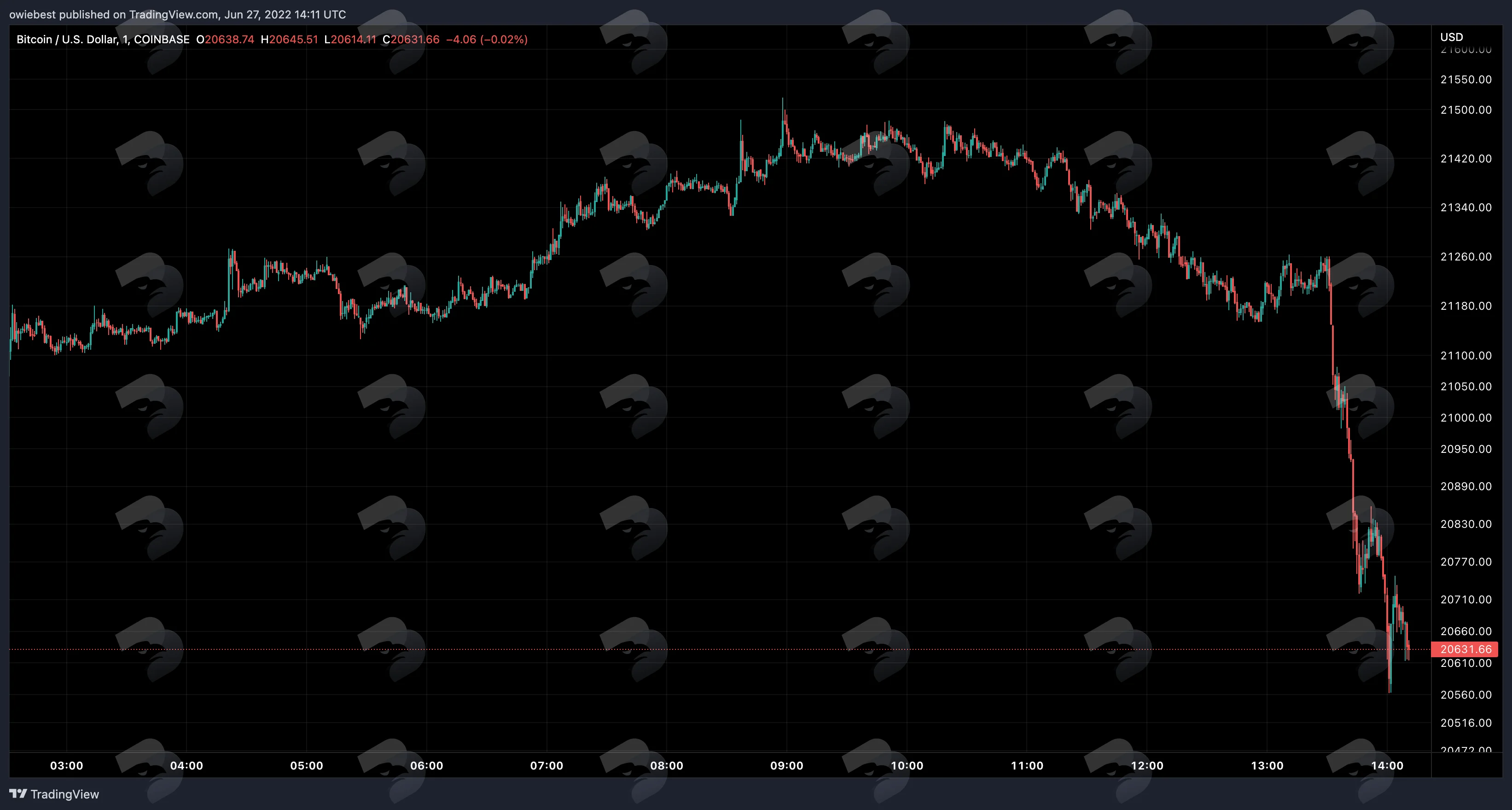Screen dimensions: 1512x810
Task: Select the 'owiebest published on TradingView.com' header line
Action: point(177,14)
